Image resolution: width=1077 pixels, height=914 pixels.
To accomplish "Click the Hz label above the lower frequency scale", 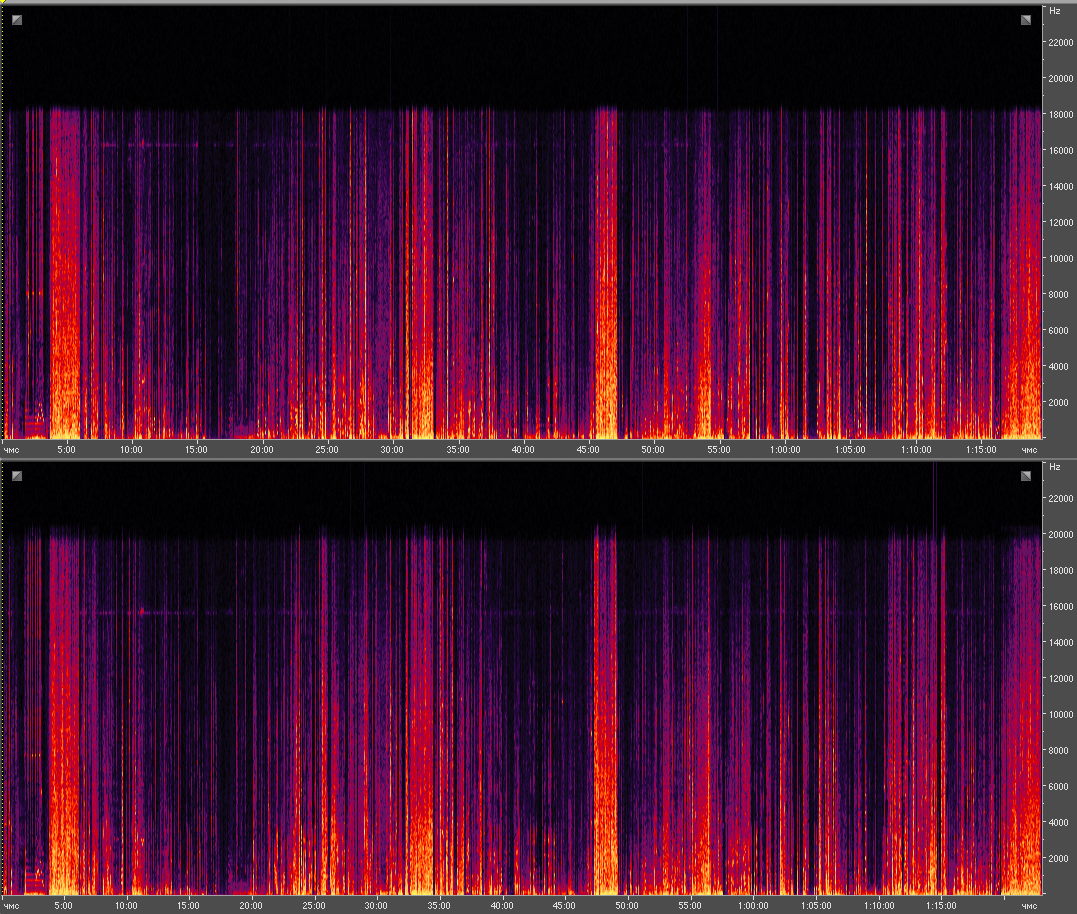I will [x=1054, y=467].
